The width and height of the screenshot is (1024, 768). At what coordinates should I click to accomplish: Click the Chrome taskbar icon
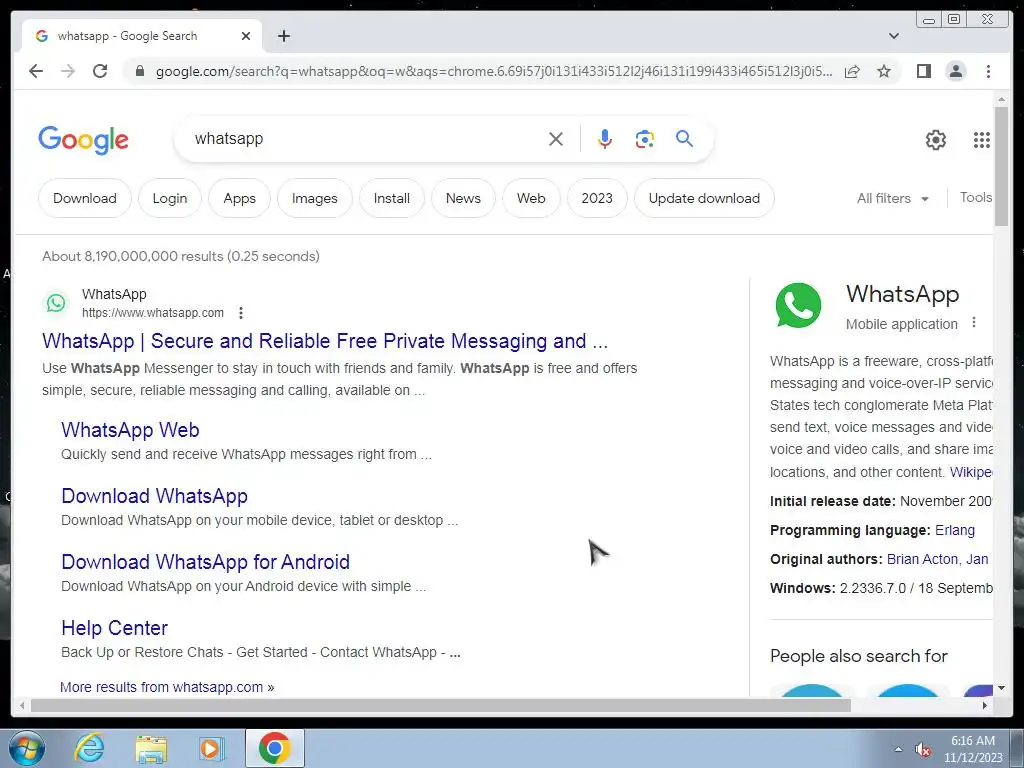(274, 748)
